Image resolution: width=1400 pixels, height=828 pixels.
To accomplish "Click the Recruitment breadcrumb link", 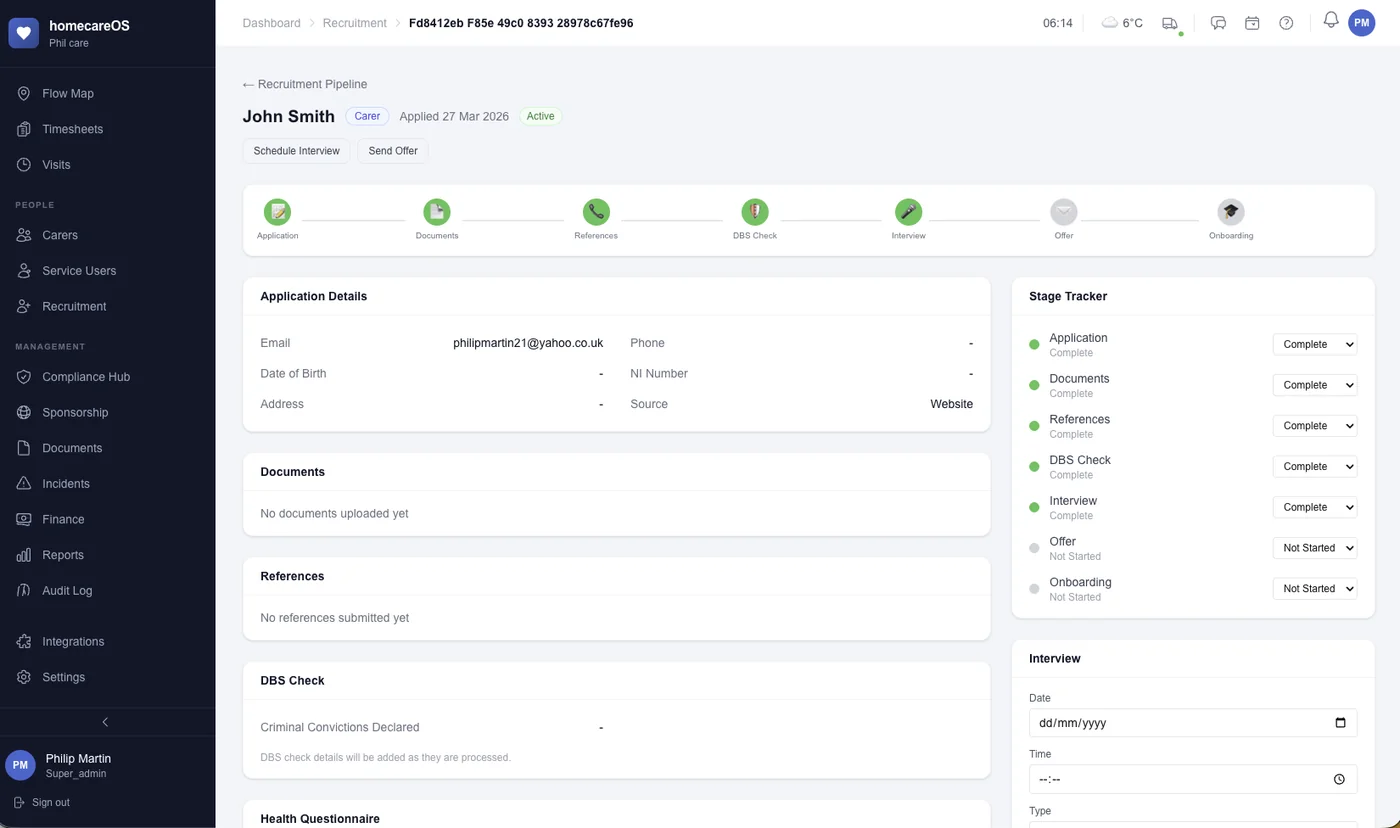I will [x=355, y=23].
